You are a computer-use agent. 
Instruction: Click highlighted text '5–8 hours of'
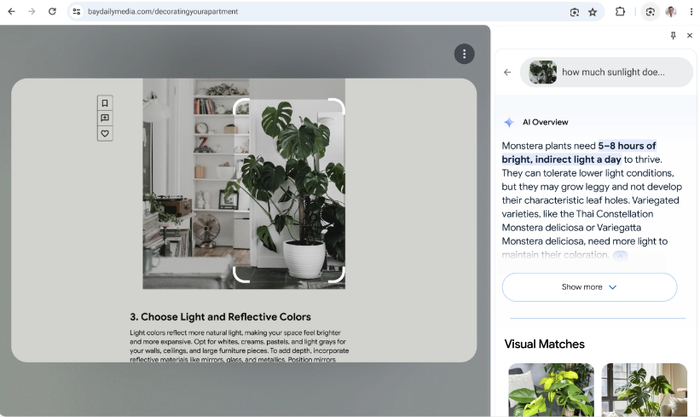627,146
